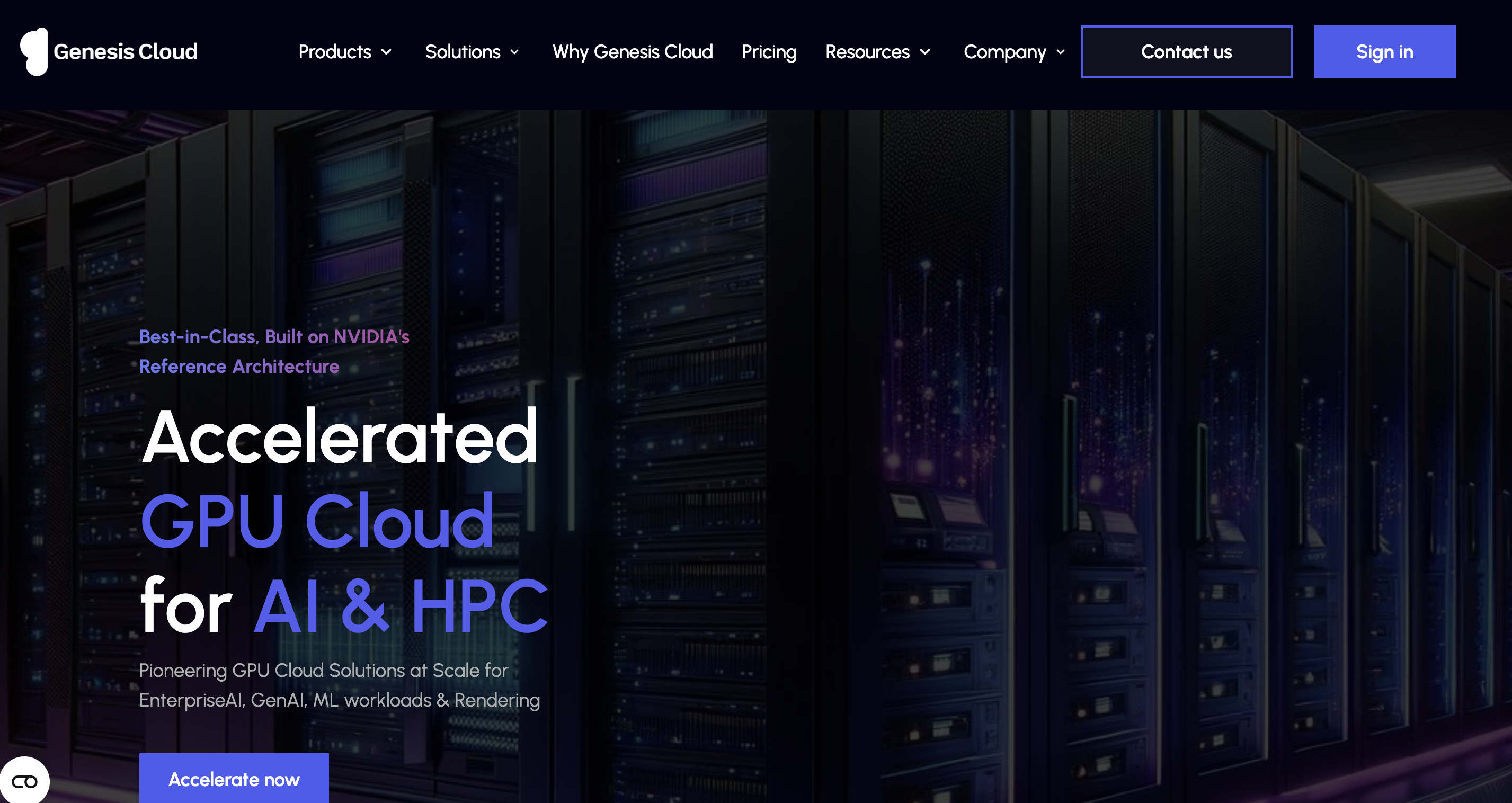This screenshot has width=1512, height=803.
Task: Expand the Products chevron arrow
Action: (x=386, y=52)
